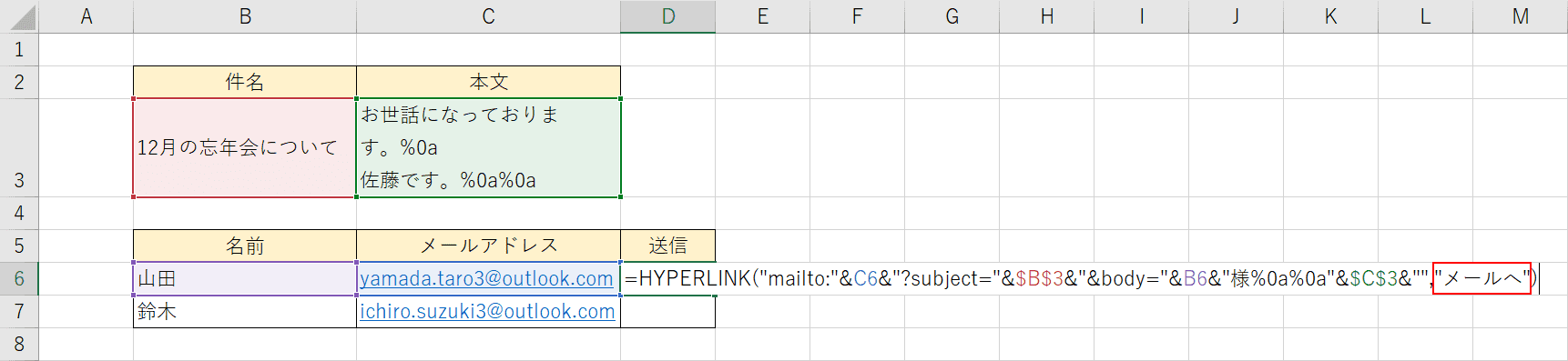Click the 名前 header cell
Image resolution: width=1568 pixels, height=361 pixels.
coord(245,246)
